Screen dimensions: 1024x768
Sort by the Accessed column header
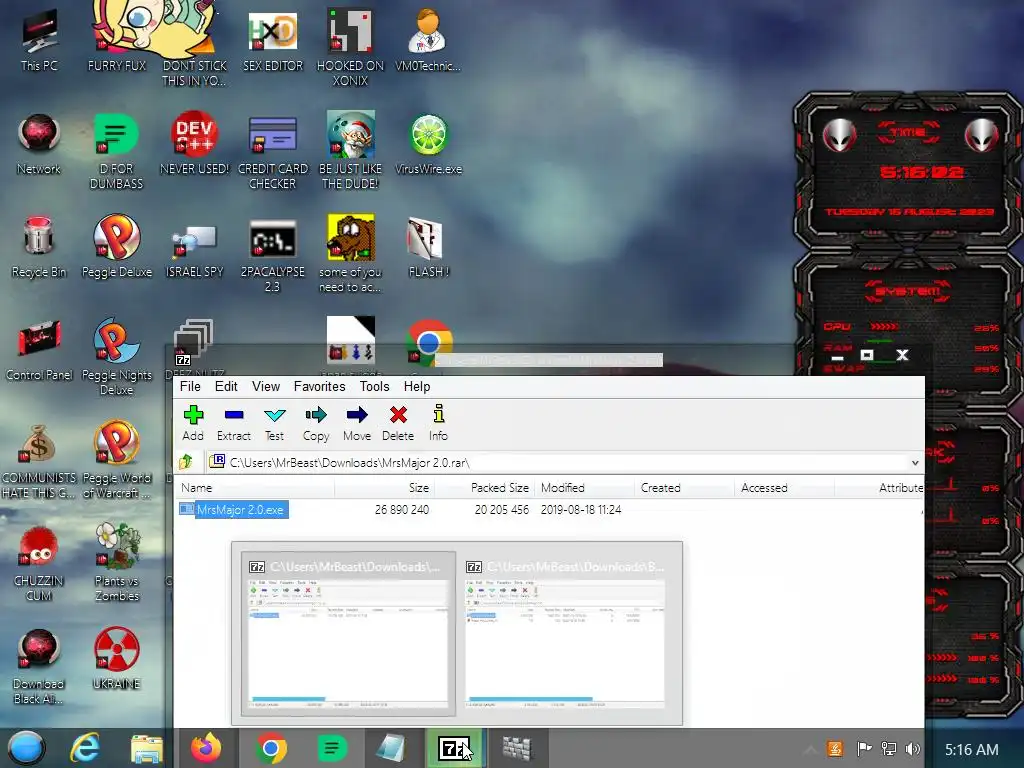[x=785, y=488]
